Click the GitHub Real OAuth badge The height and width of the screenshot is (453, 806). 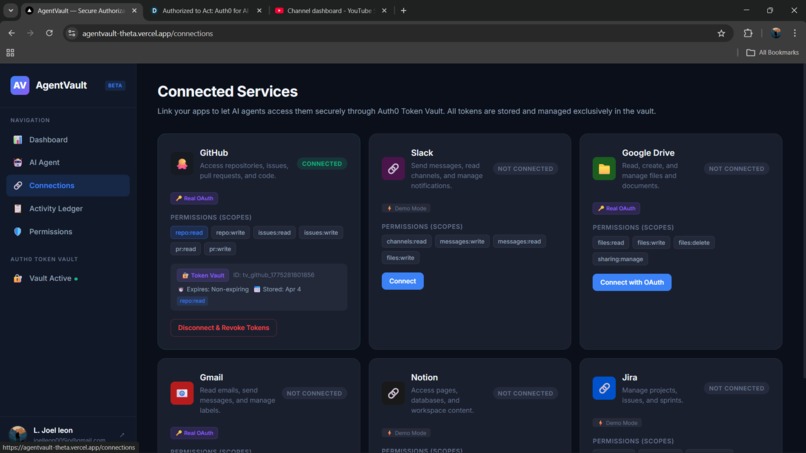(194, 198)
